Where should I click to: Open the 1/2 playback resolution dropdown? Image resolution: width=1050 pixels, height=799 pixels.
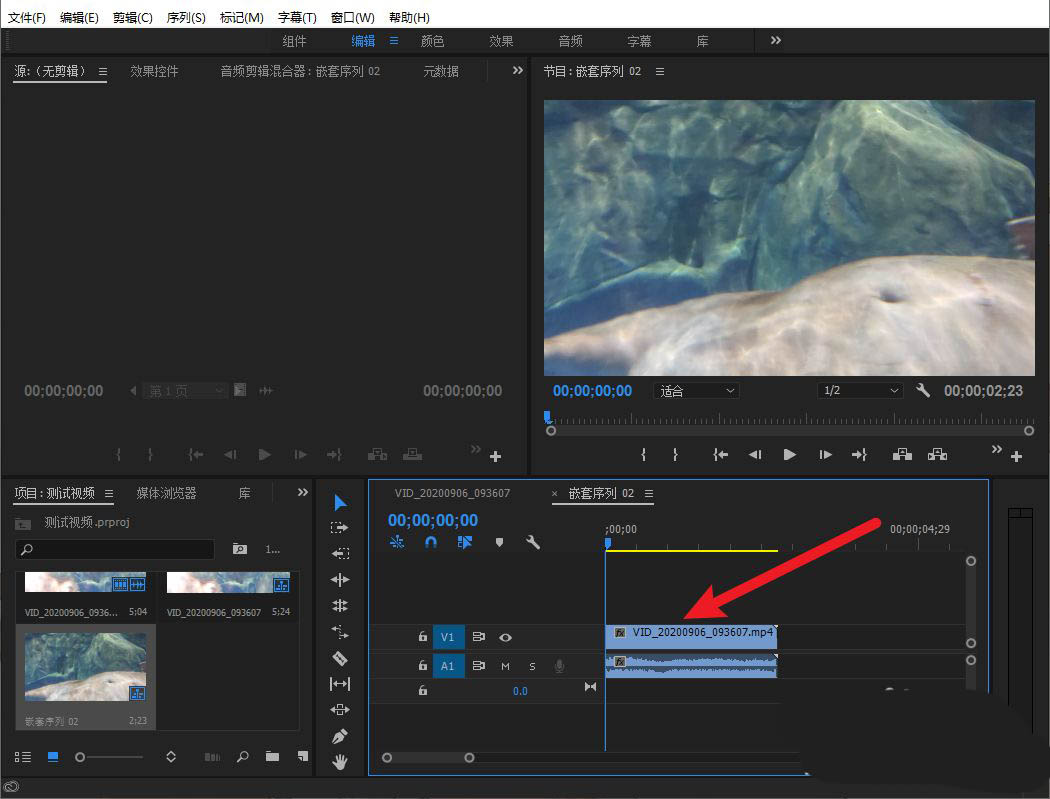[x=860, y=390]
